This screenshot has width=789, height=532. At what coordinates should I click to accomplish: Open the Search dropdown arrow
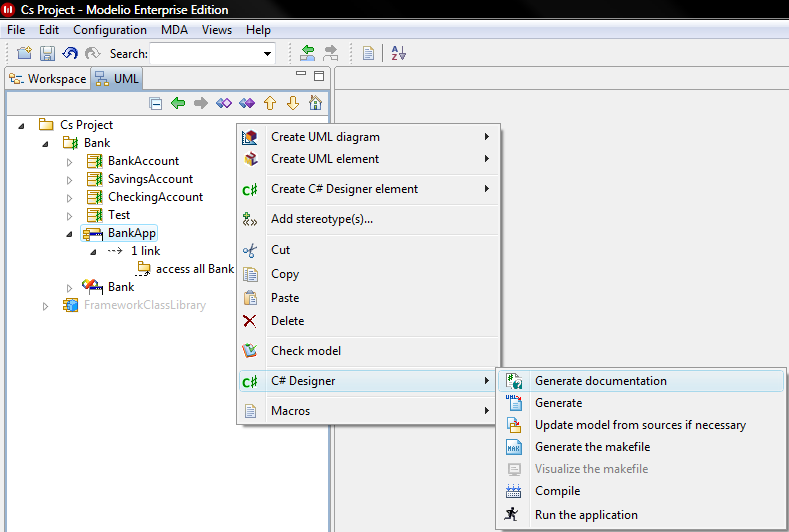coord(268,54)
